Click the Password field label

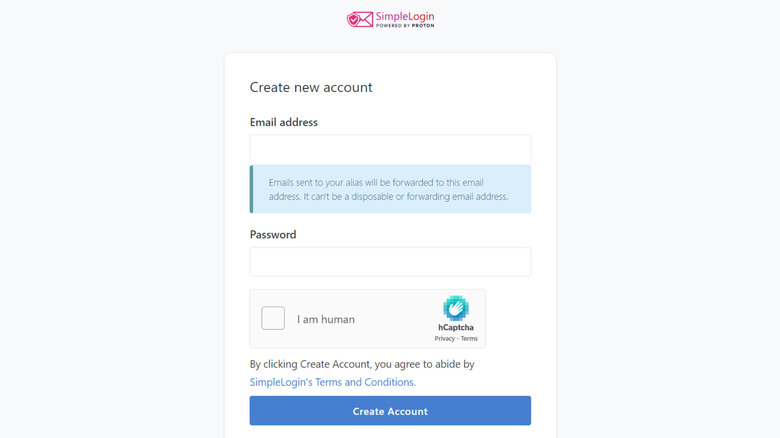273,234
